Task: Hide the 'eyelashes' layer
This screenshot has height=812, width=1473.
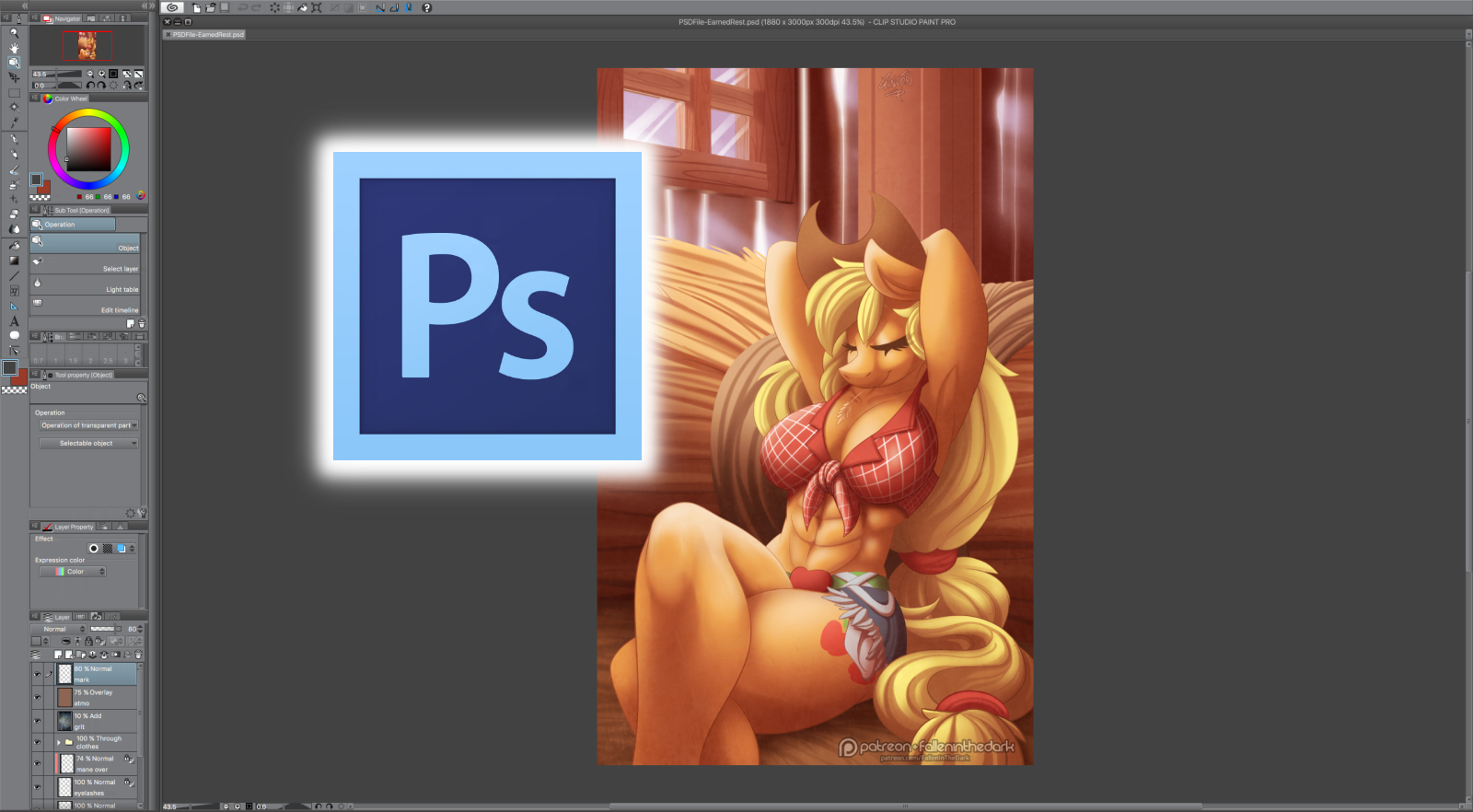Action: point(37,787)
